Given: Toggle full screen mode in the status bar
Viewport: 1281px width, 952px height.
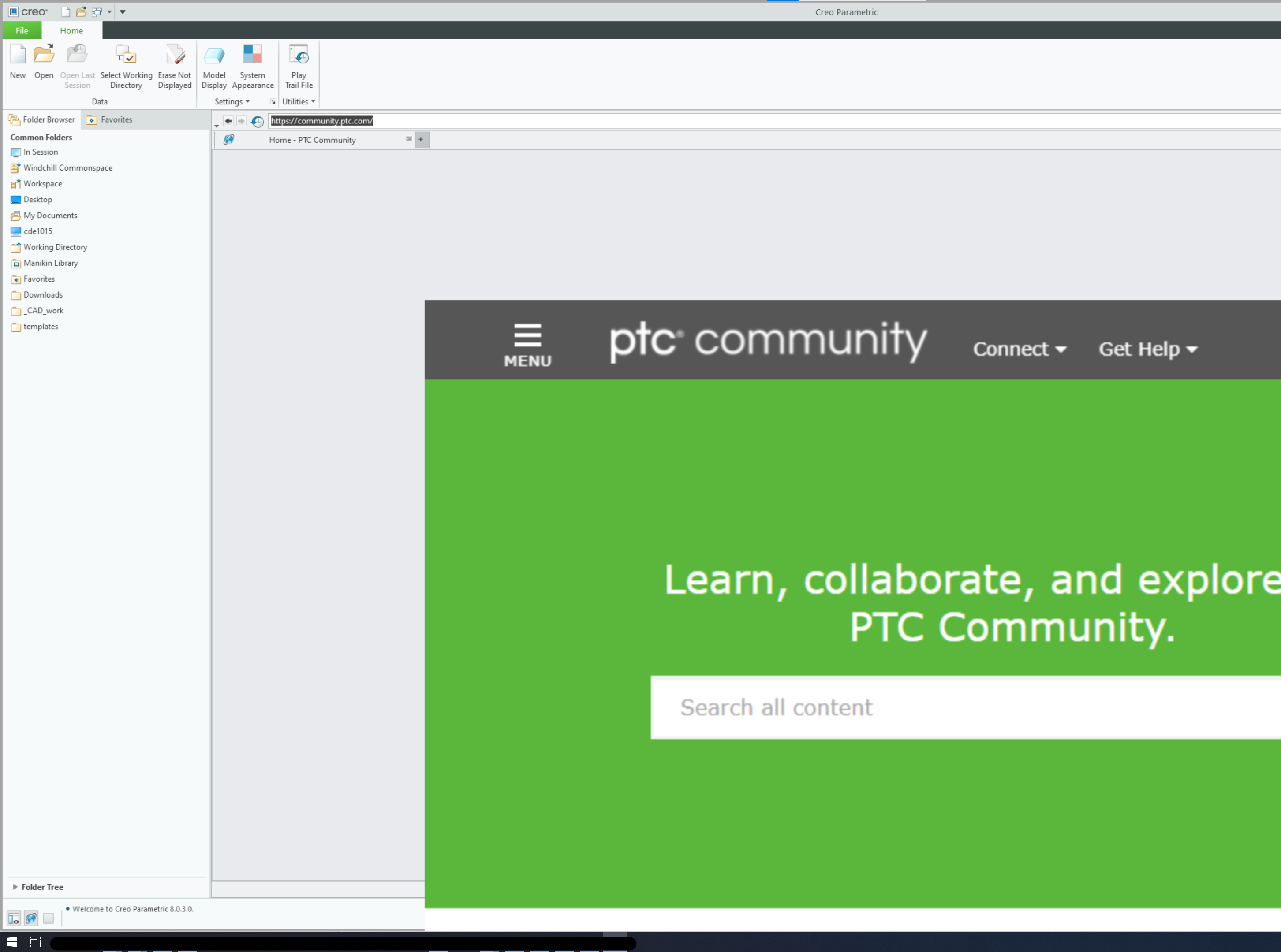Looking at the screenshot, I should 49,918.
